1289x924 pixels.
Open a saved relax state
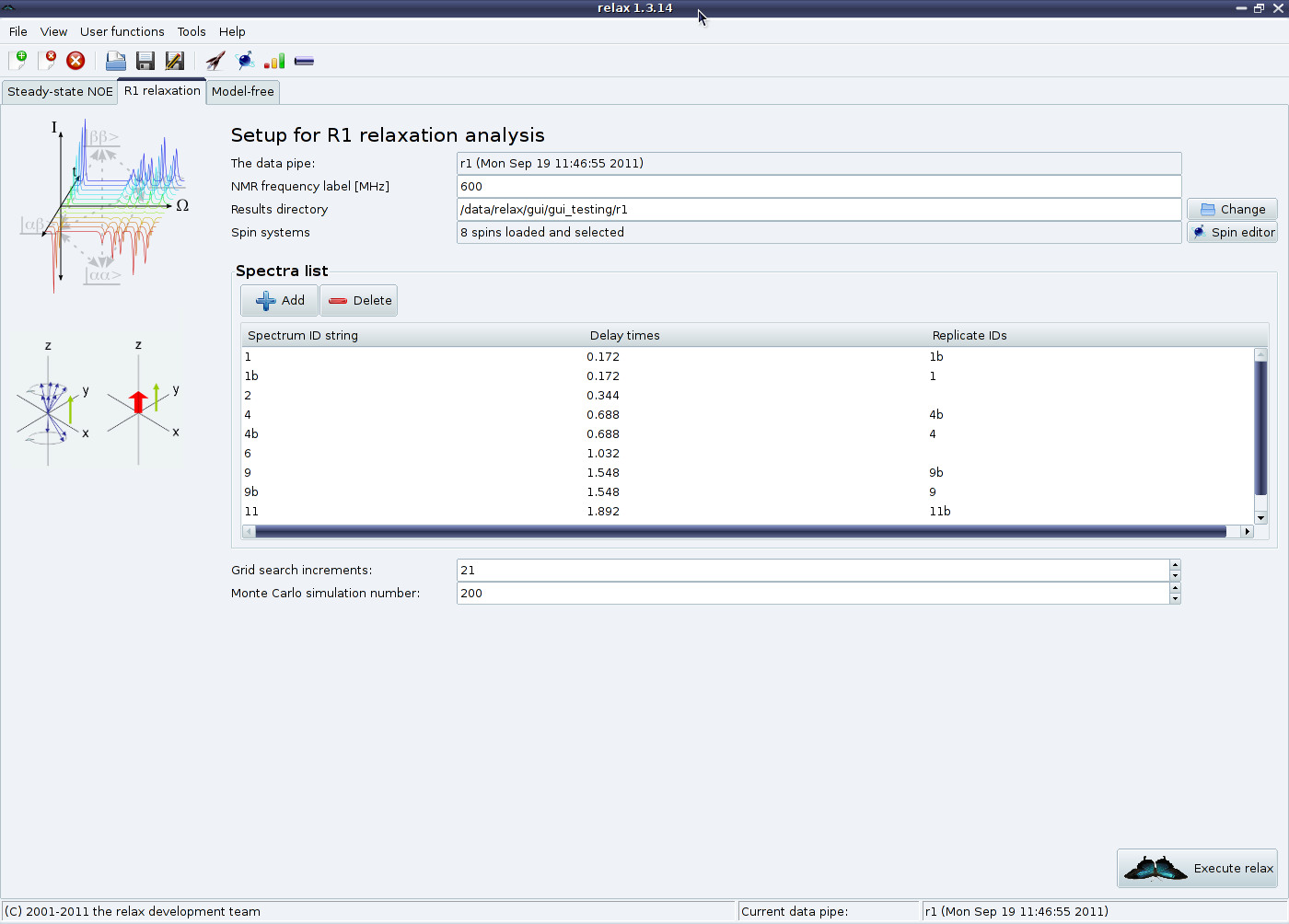coord(116,61)
